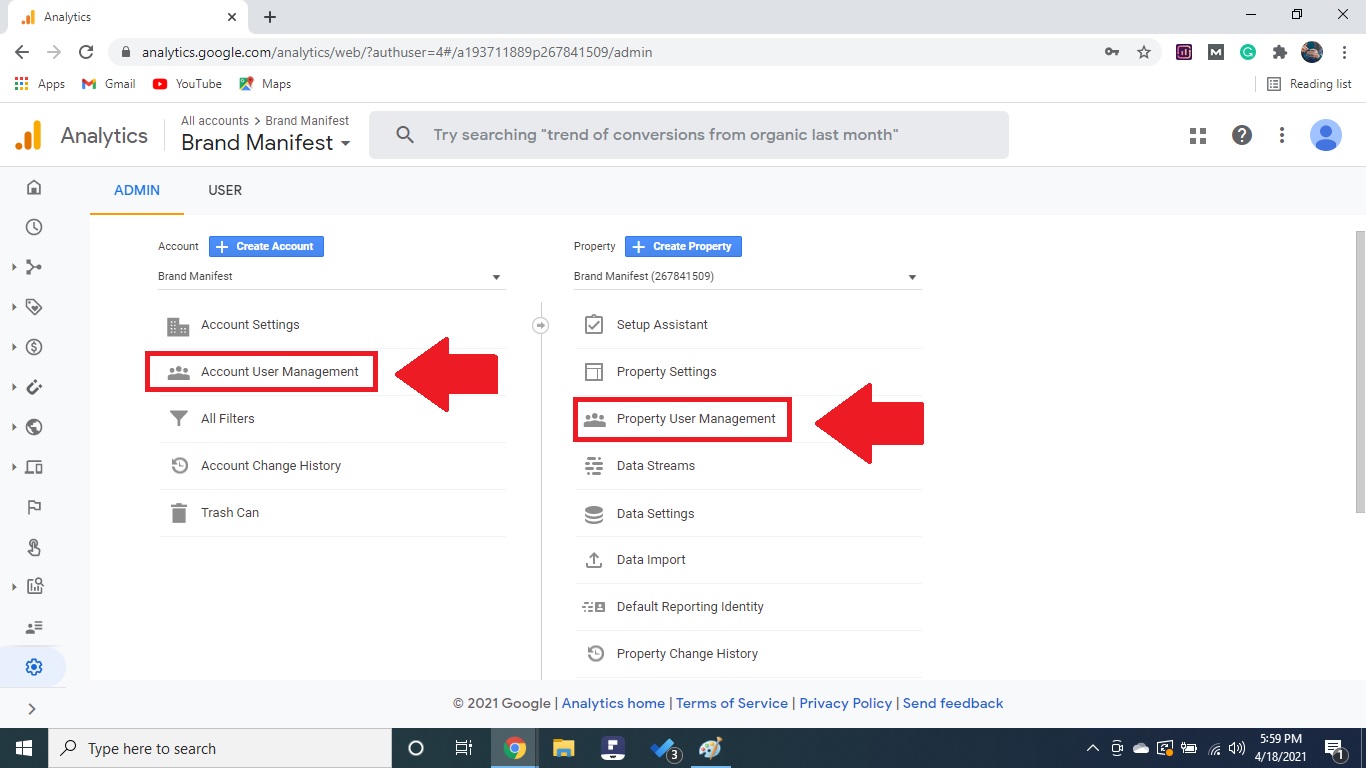Open the Analysis chart icon in sidebar
Viewport: 1366px width, 768px height.
34,587
